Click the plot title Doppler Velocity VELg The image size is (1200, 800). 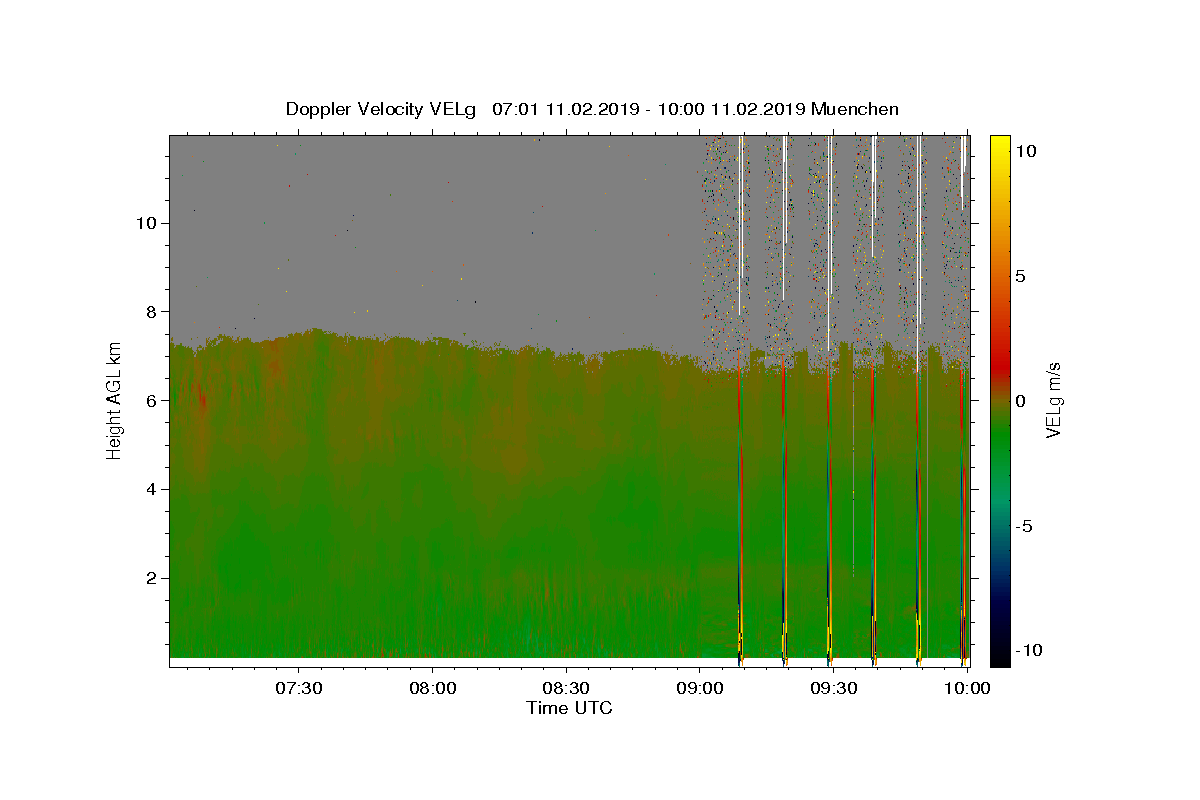383,109
